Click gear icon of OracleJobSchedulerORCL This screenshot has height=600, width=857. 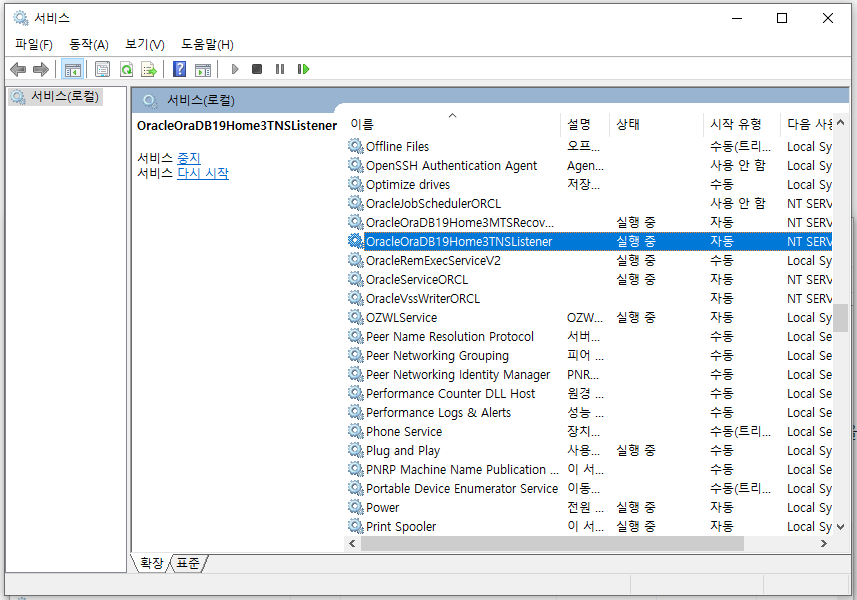tap(356, 203)
